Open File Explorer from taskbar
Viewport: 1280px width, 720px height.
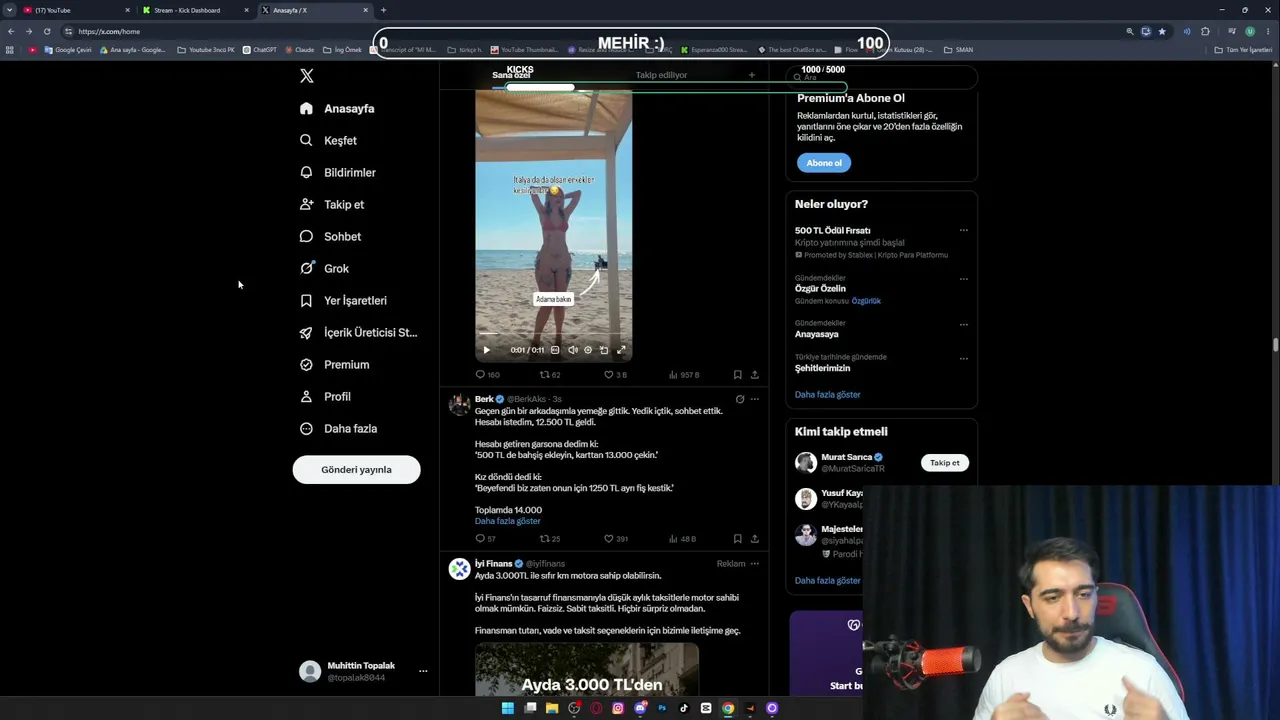click(552, 708)
